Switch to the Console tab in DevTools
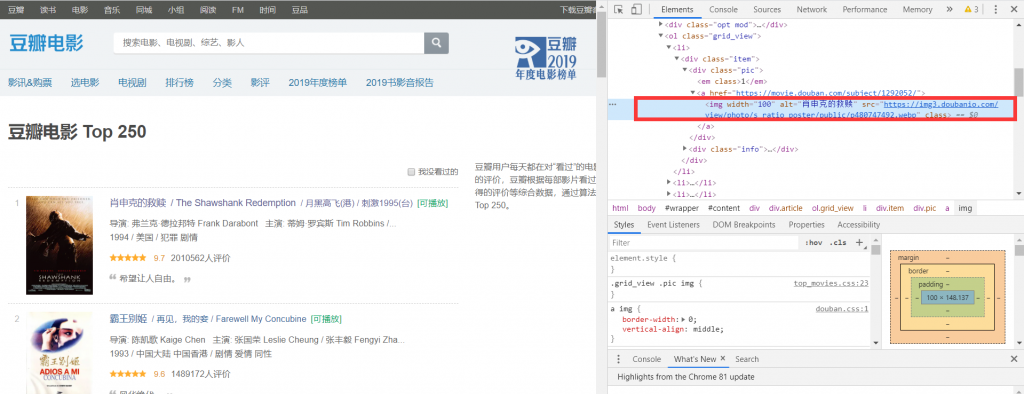The image size is (1024, 394). click(724, 9)
